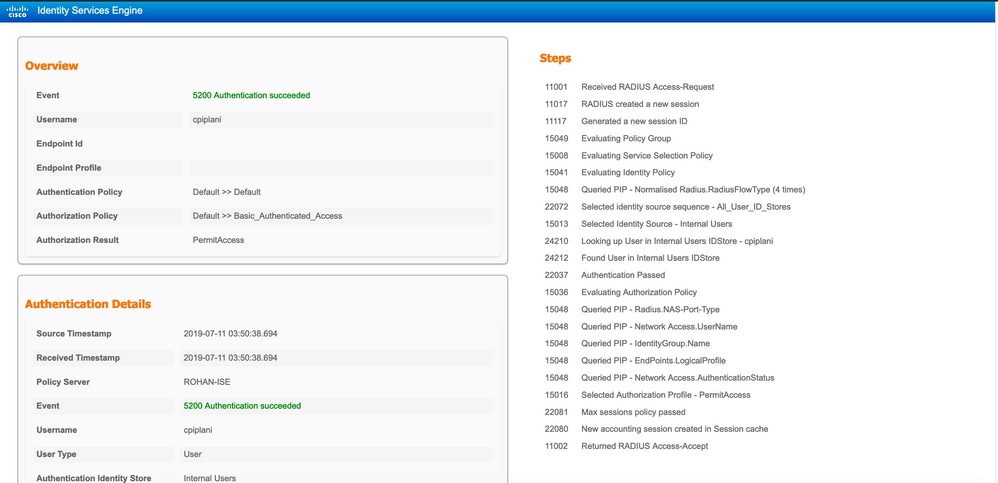Click the Default >> Basic_Authenticated_Access value
The width and height of the screenshot is (998, 483).
[x=267, y=216]
